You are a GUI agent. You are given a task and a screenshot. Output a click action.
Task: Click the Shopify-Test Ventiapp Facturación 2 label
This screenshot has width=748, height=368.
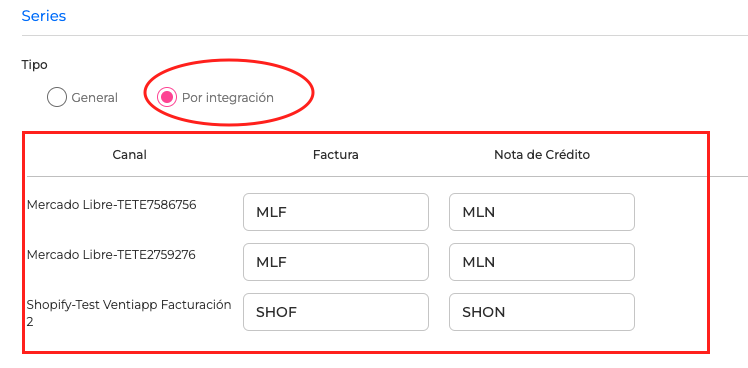(129, 313)
